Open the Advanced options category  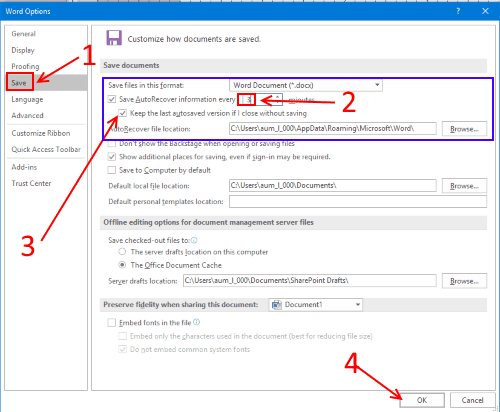click(27, 116)
